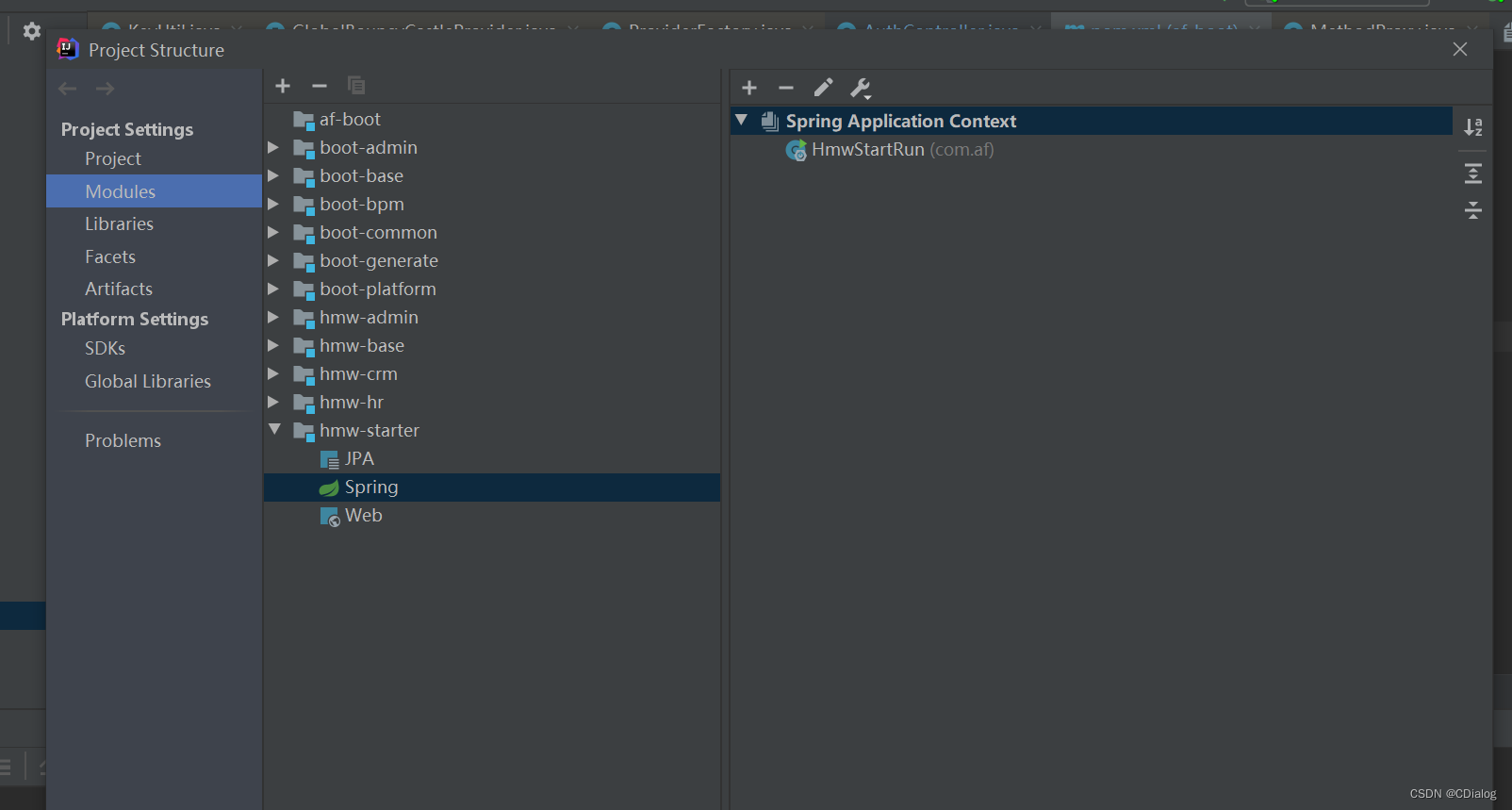
Task: Open SDKs under Platform Settings
Action: [x=105, y=348]
